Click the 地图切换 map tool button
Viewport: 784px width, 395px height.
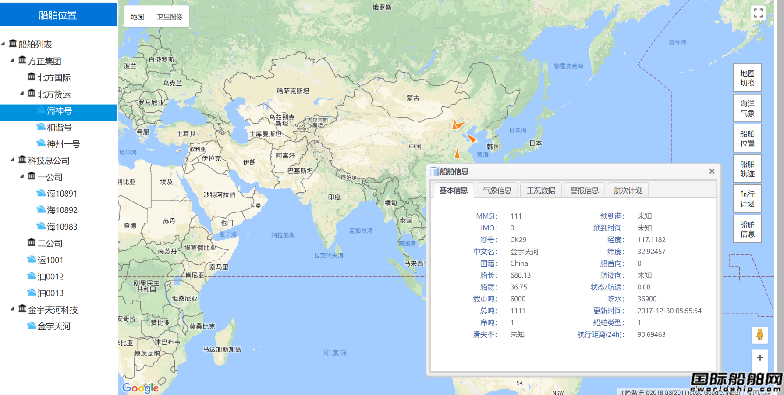pyautogui.click(x=748, y=78)
